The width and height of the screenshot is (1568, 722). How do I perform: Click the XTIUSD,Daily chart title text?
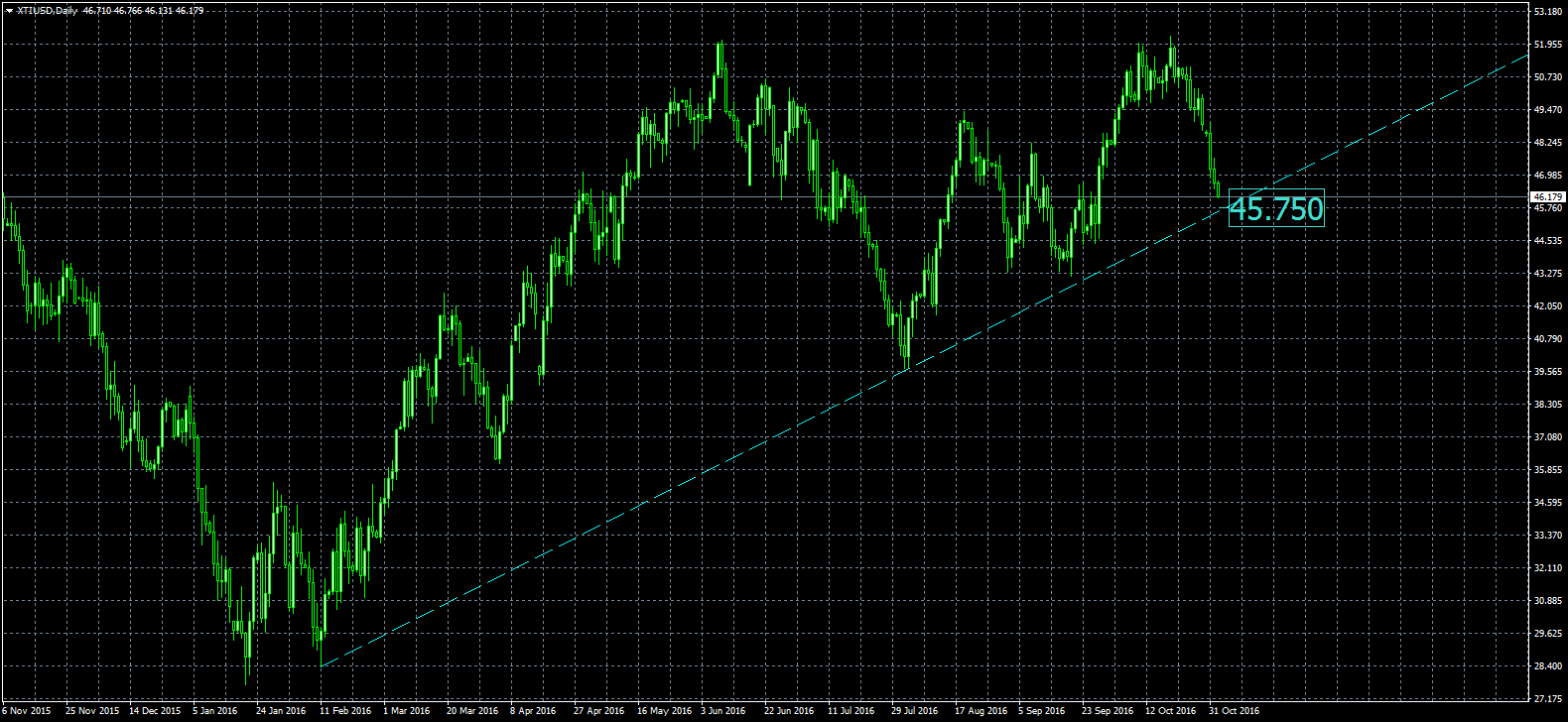click(x=48, y=11)
